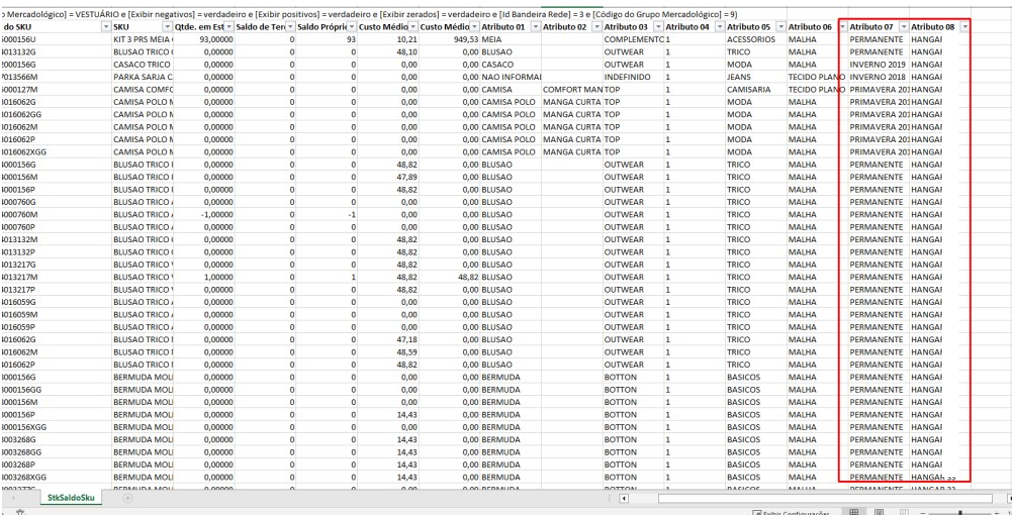Open the SKU column filter dropdown

(168, 27)
